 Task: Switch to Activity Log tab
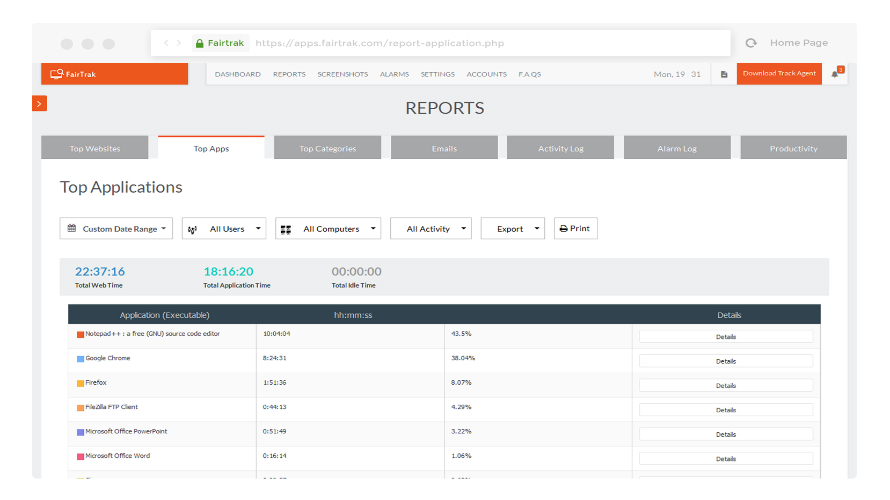point(560,148)
